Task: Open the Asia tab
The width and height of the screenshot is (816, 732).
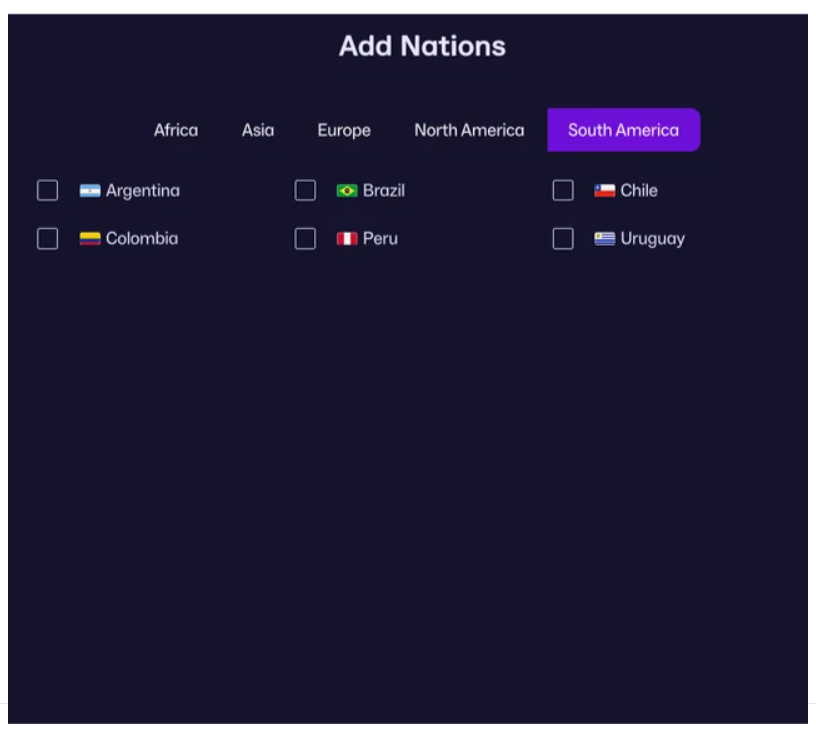Action: (x=258, y=130)
